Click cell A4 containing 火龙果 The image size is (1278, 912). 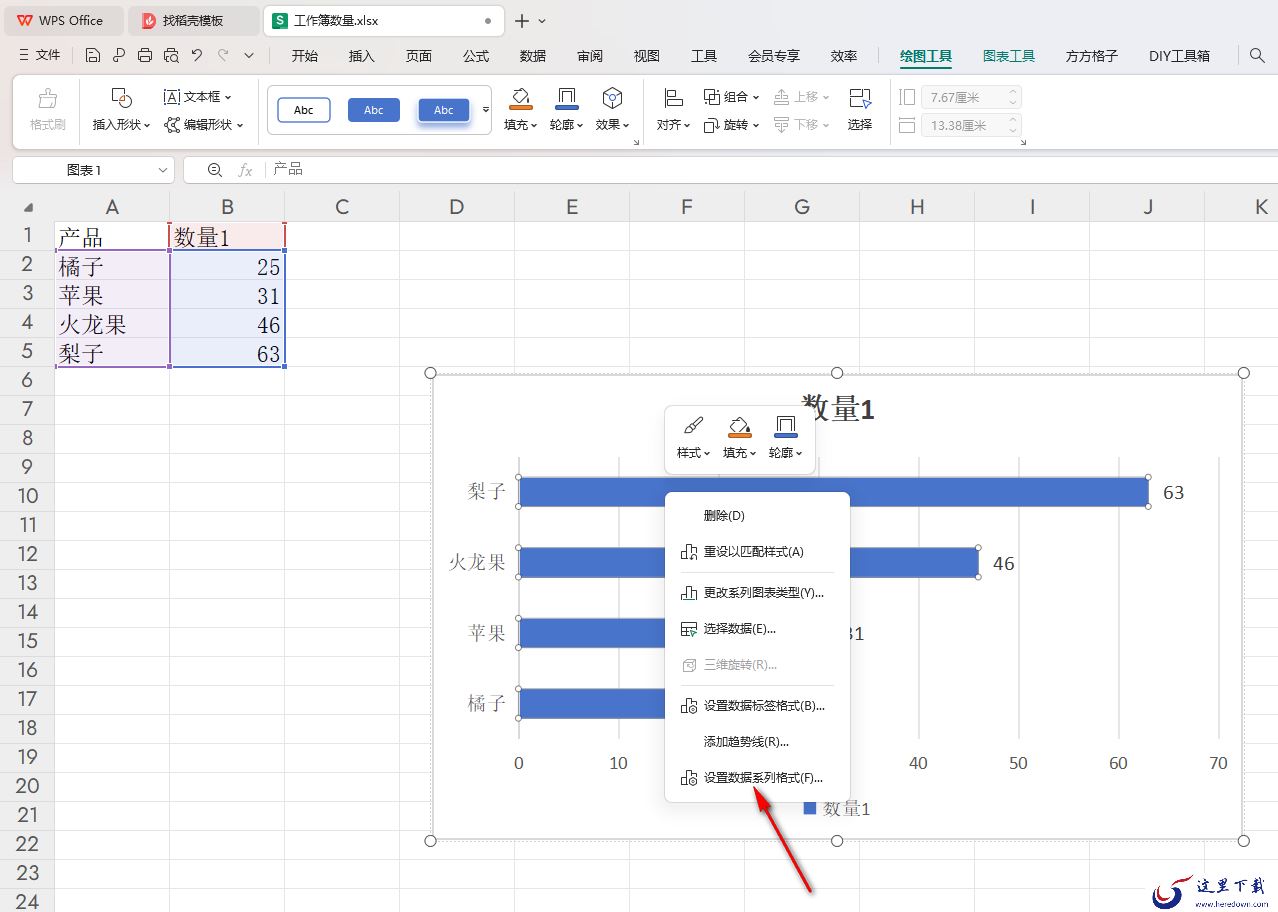(x=112, y=324)
